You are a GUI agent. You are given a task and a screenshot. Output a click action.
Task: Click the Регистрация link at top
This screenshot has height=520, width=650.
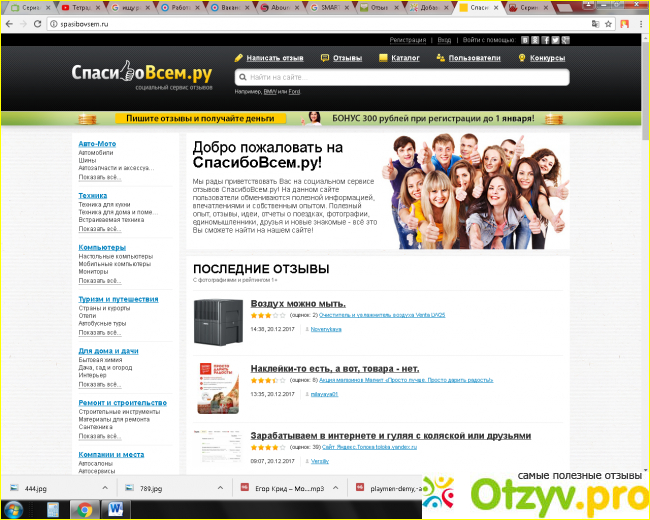point(408,40)
